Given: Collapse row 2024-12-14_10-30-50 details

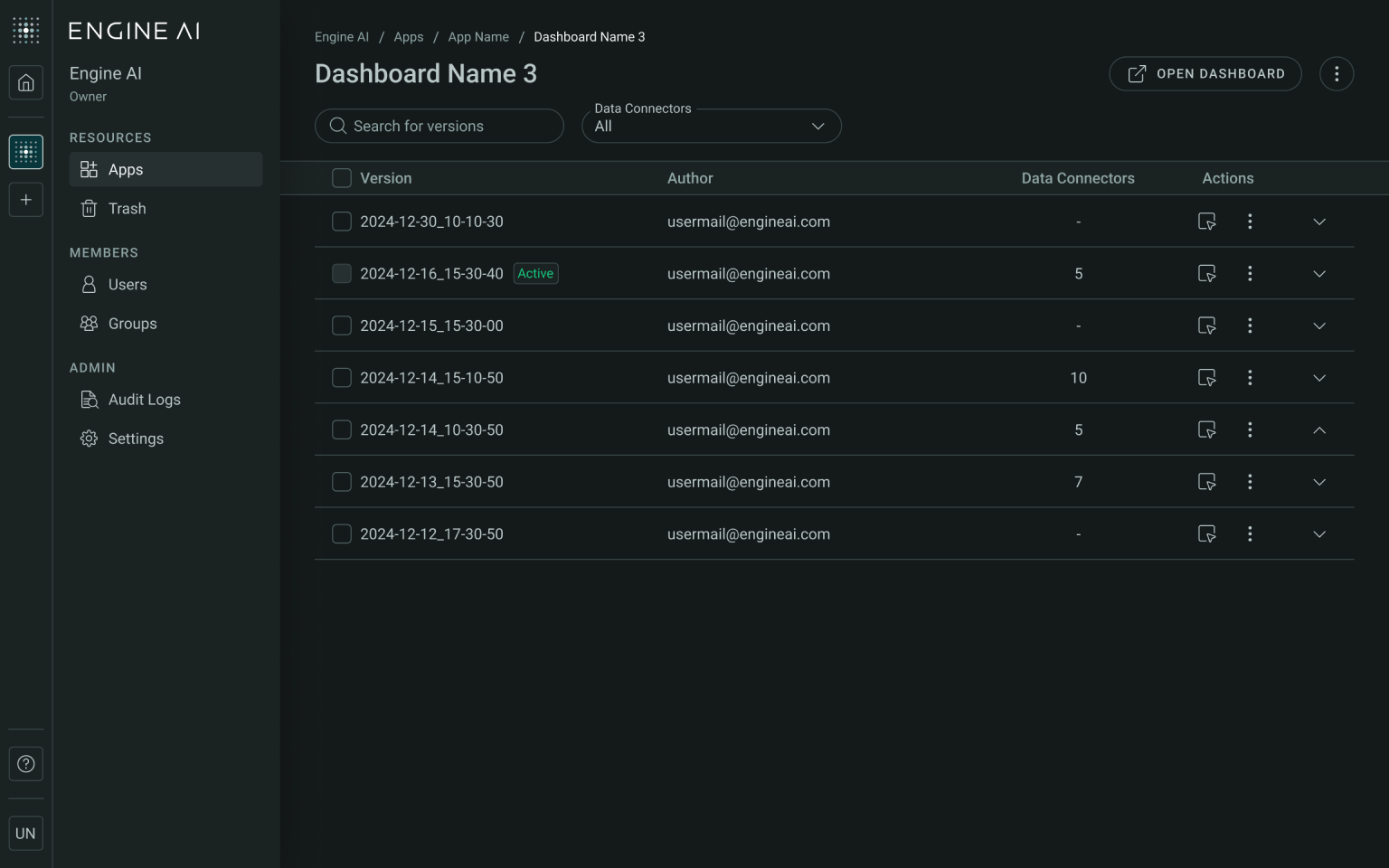Looking at the screenshot, I should point(1319,429).
